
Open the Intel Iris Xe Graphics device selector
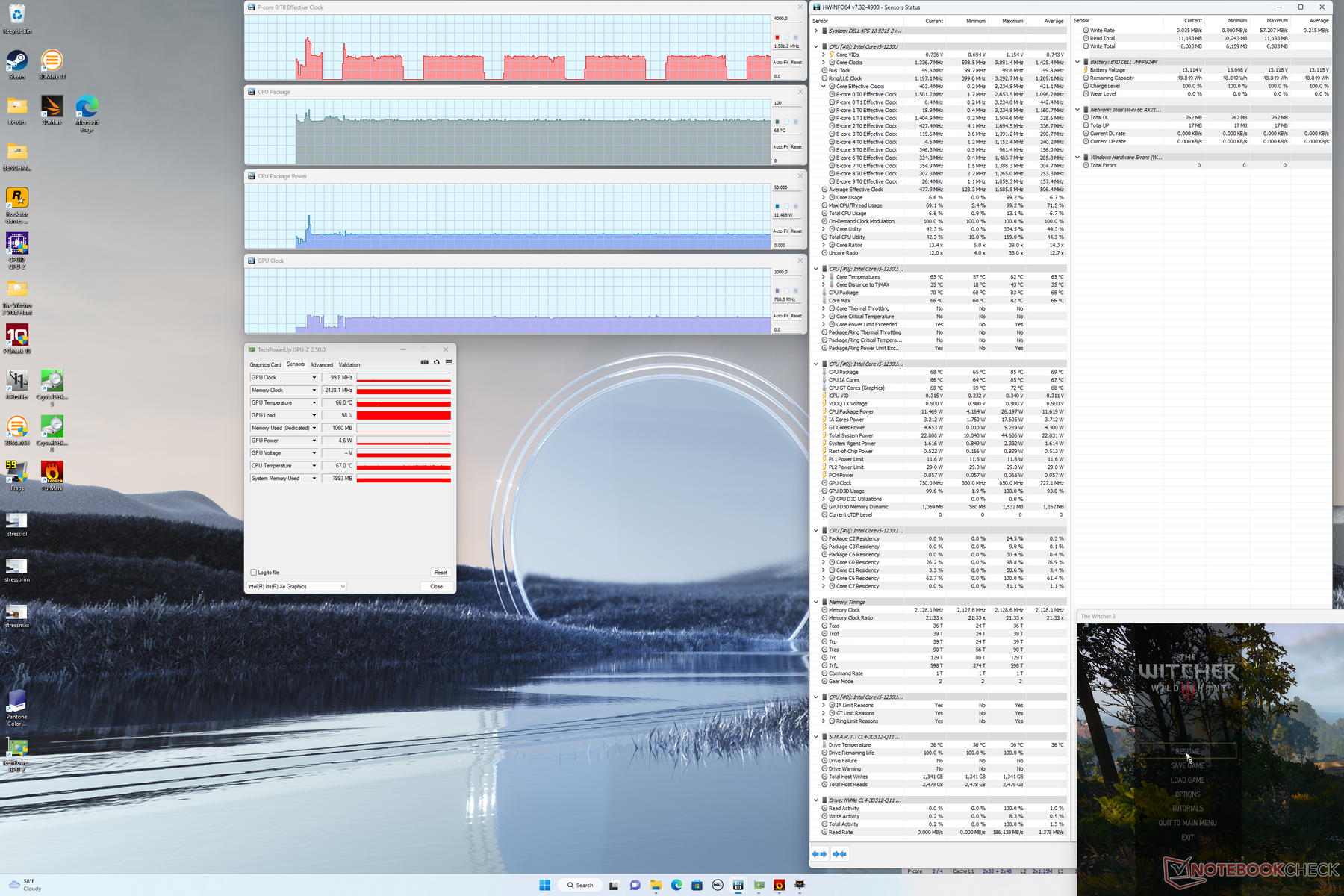coord(296,587)
